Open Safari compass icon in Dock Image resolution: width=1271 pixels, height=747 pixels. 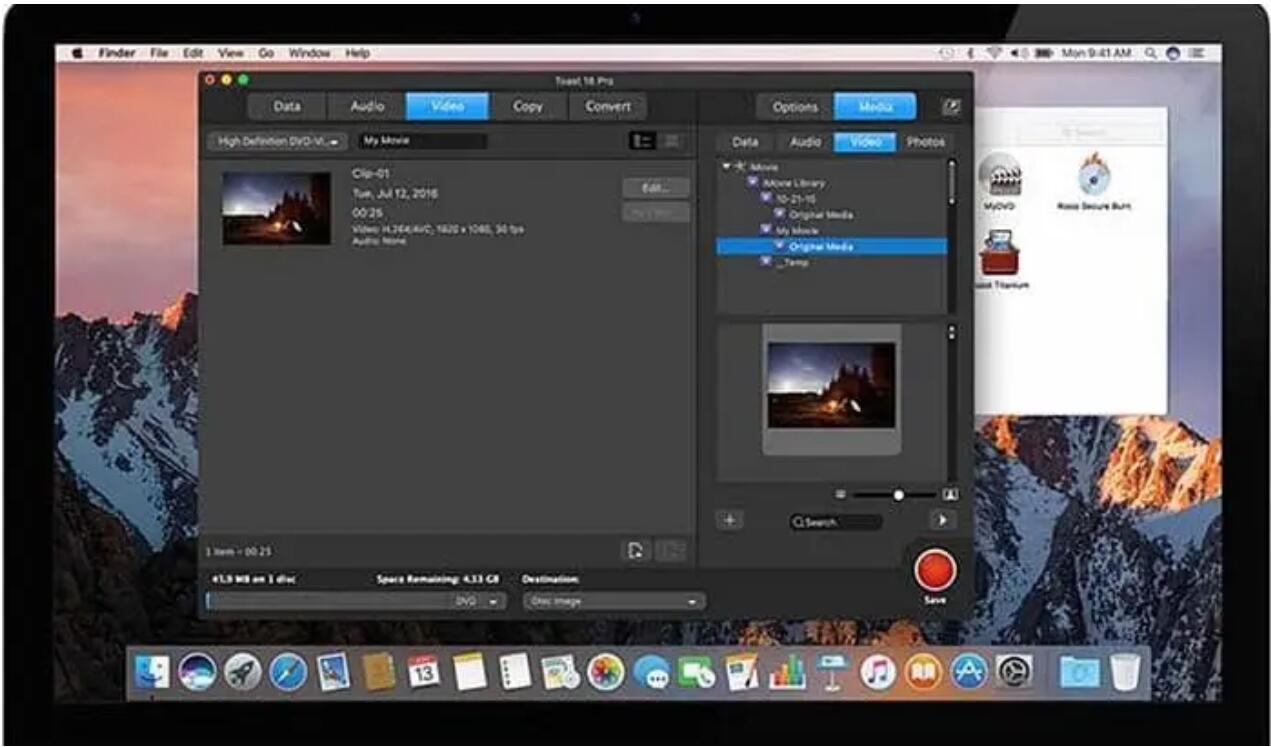tap(288, 672)
